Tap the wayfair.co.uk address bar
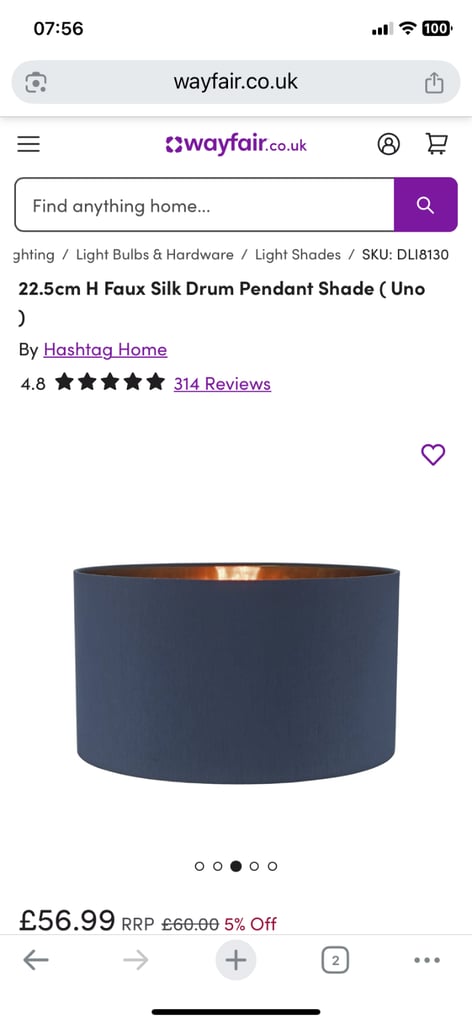 236,82
